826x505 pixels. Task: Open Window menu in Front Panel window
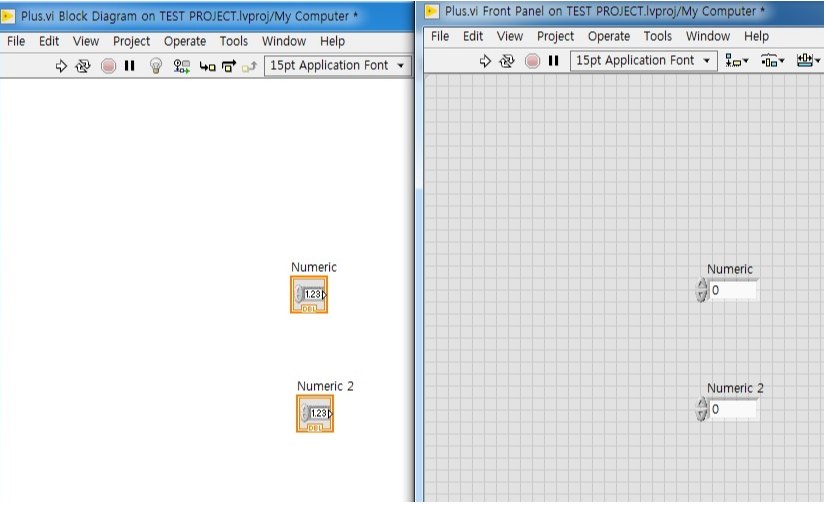point(708,36)
